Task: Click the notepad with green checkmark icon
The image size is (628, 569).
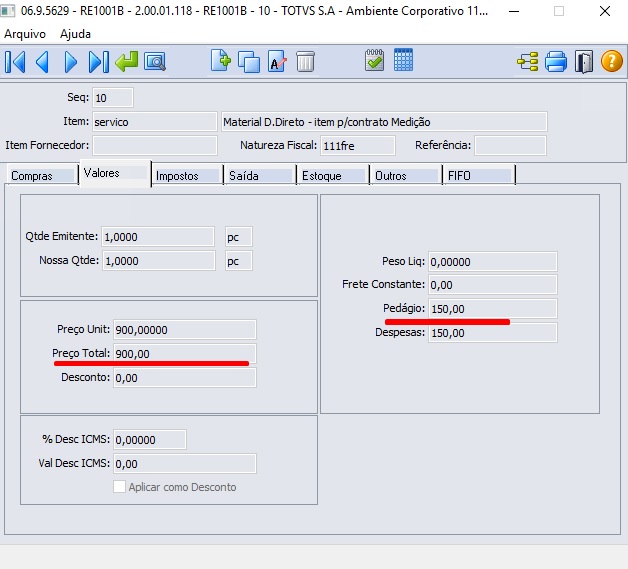Action: 374,60
